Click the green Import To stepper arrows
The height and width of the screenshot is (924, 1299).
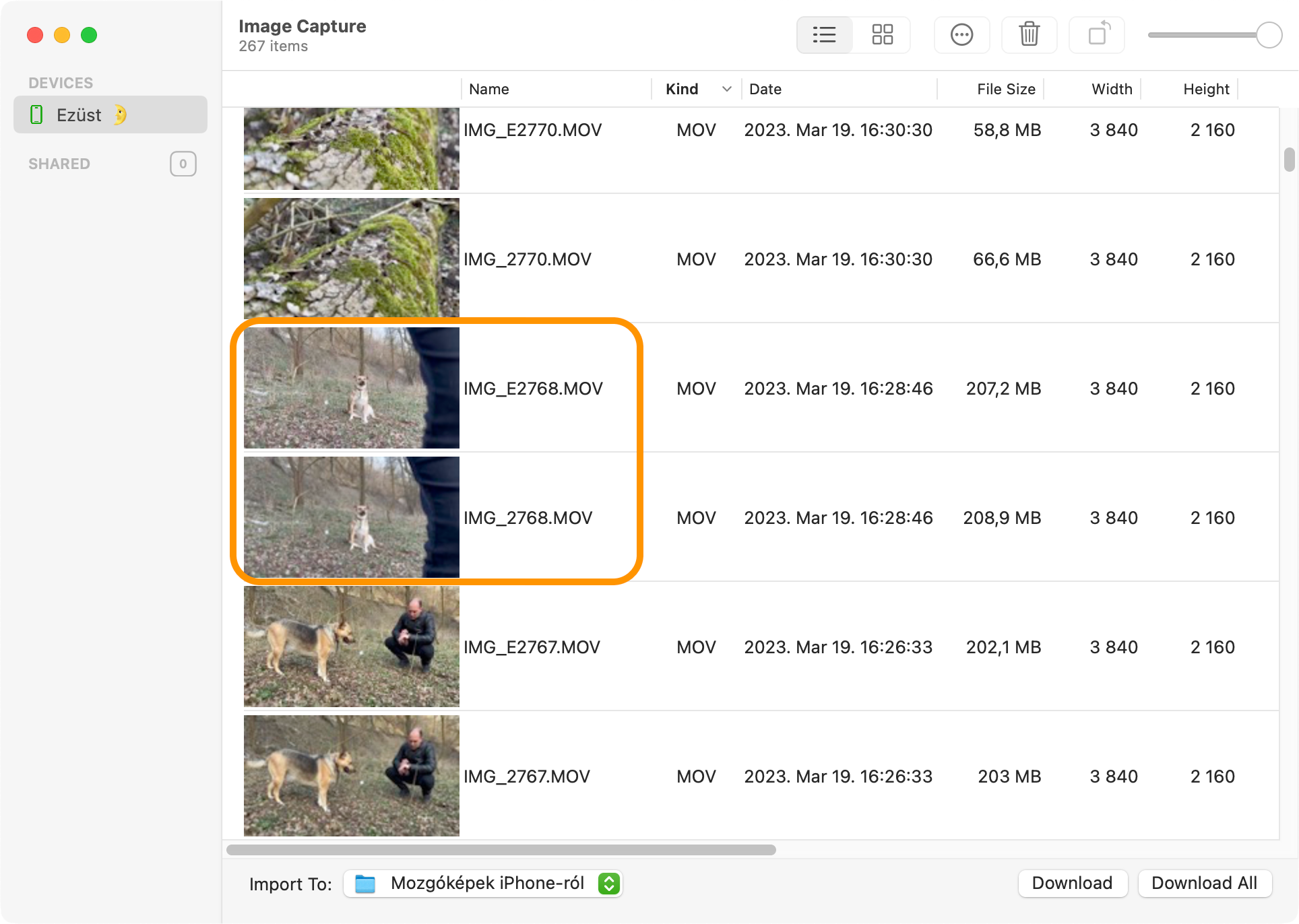pos(609,884)
